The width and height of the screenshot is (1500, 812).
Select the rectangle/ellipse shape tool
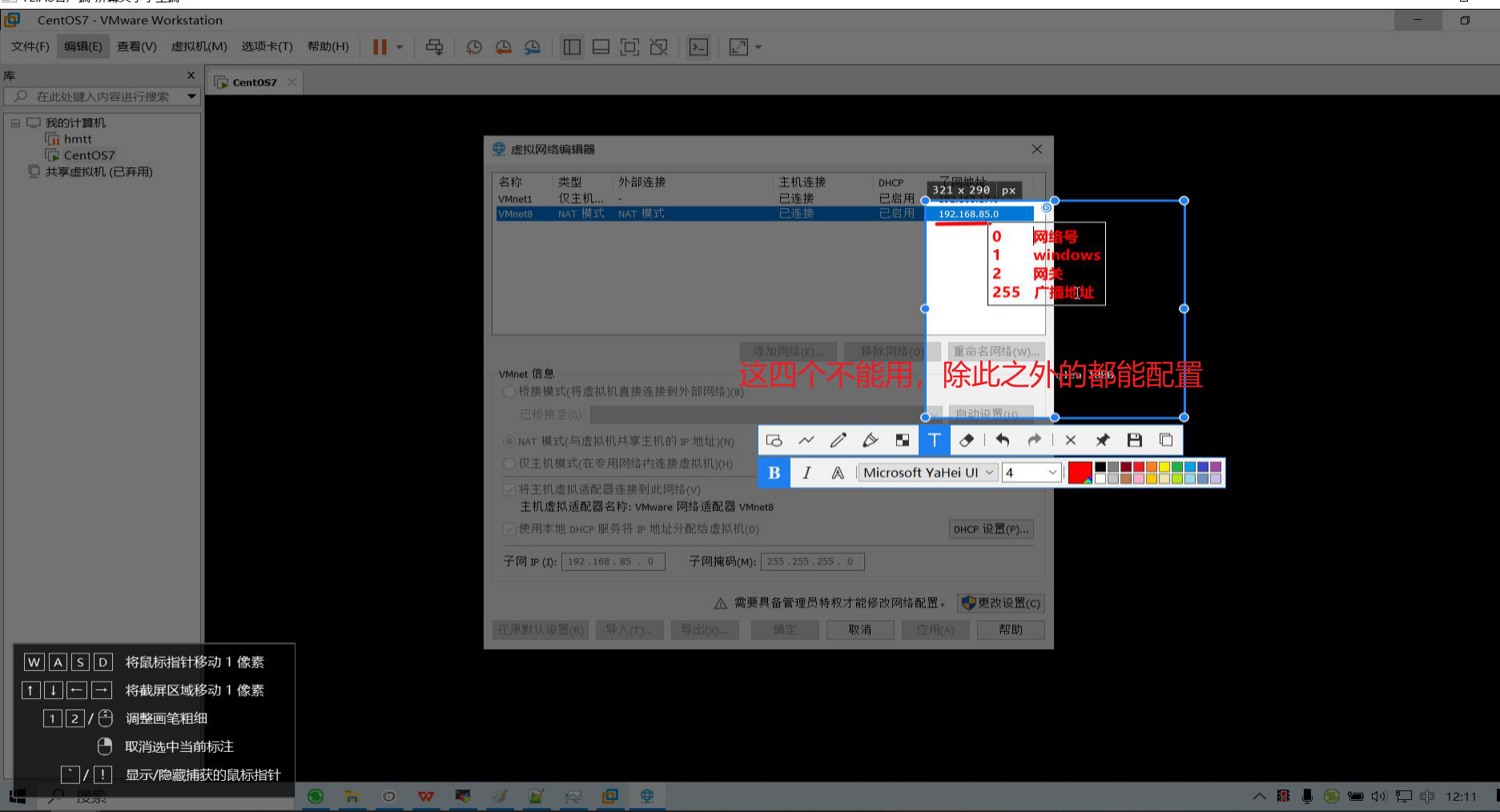tap(774, 440)
